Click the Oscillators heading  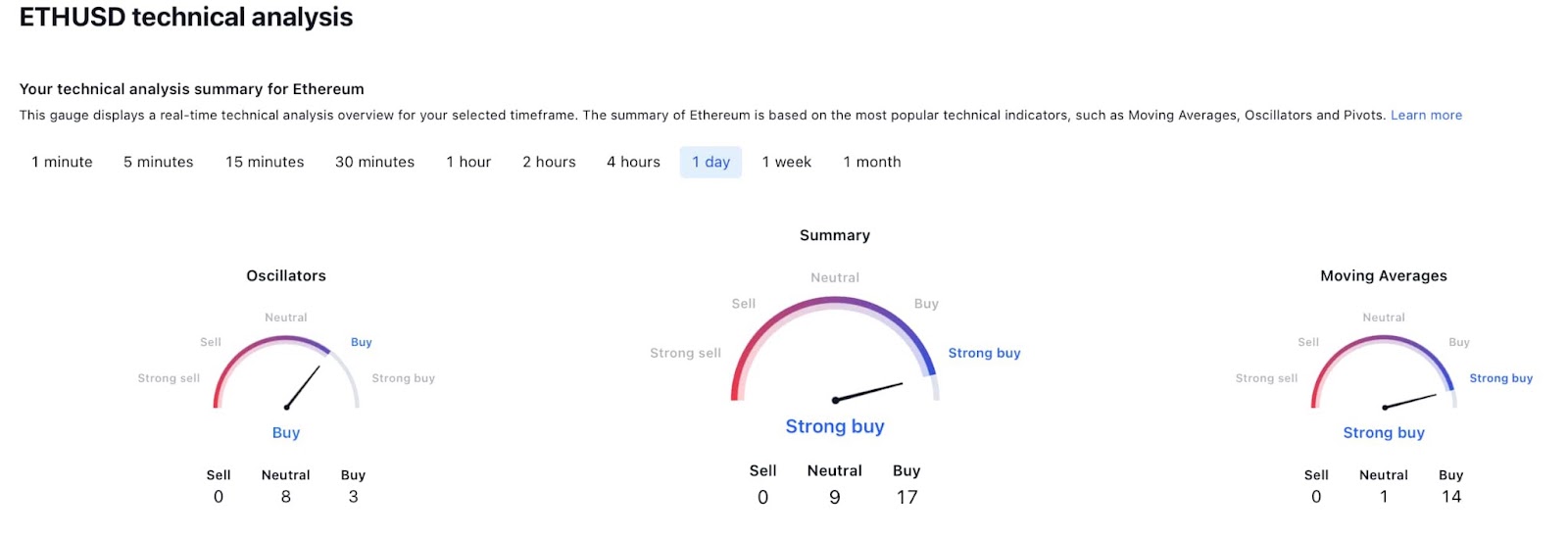coord(286,275)
